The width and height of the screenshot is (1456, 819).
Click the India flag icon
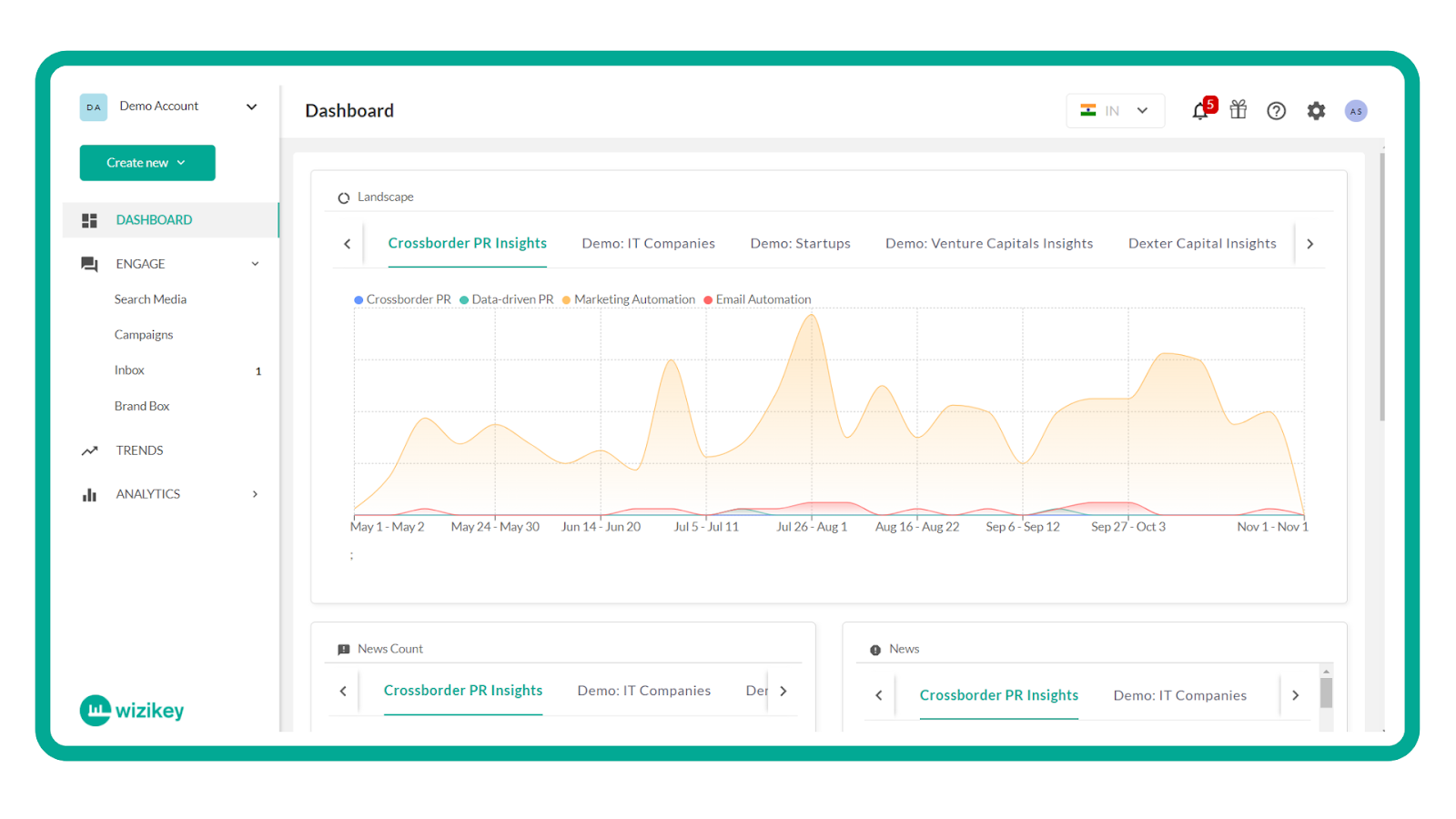tap(1088, 110)
